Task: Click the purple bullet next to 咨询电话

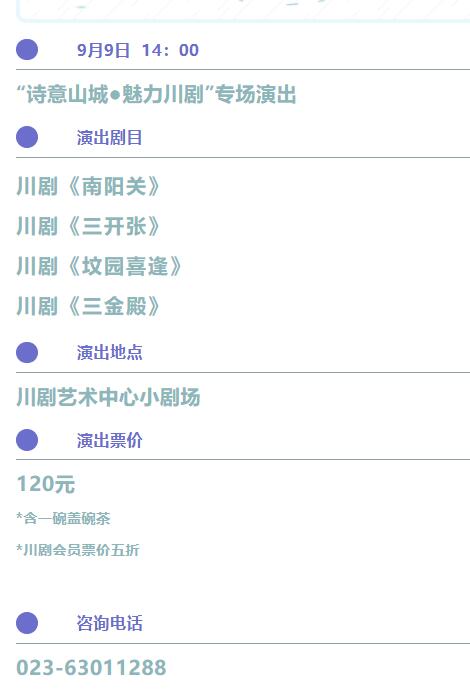Action: coord(27,623)
